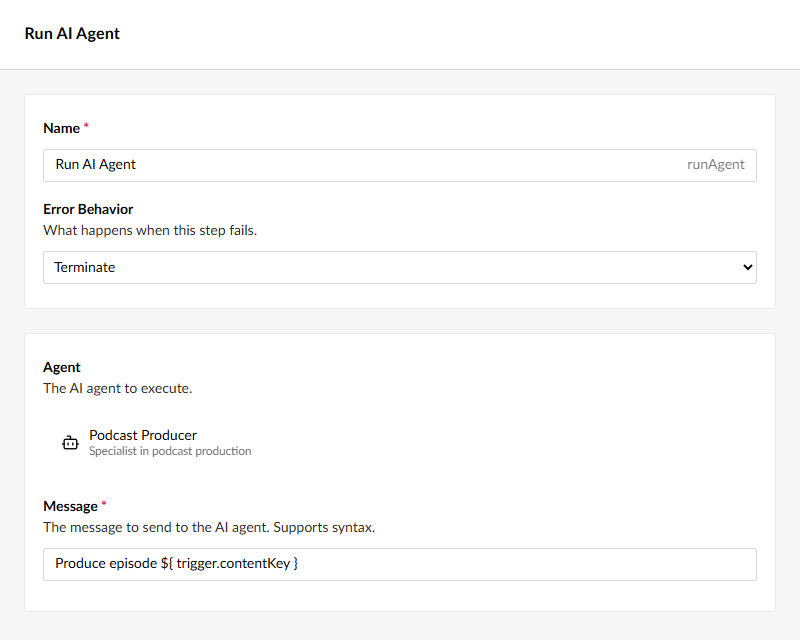800x640 pixels.
Task: Open the Error Behavior Terminate dropdown
Action: click(399, 267)
